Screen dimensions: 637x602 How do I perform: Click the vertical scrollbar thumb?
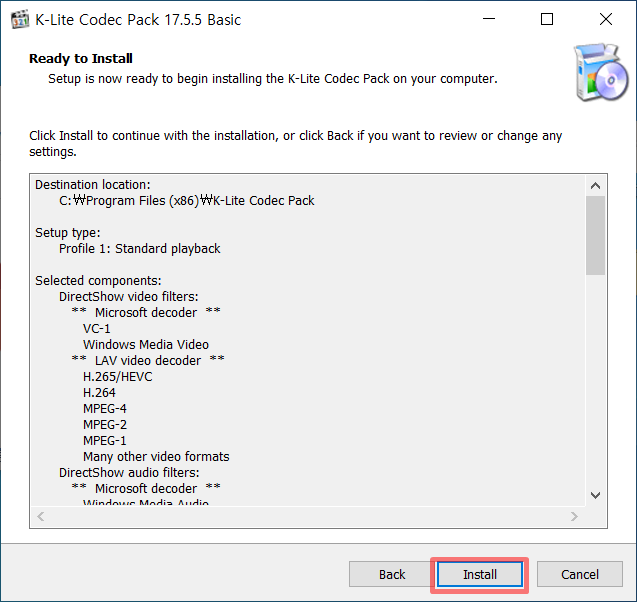(x=596, y=236)
